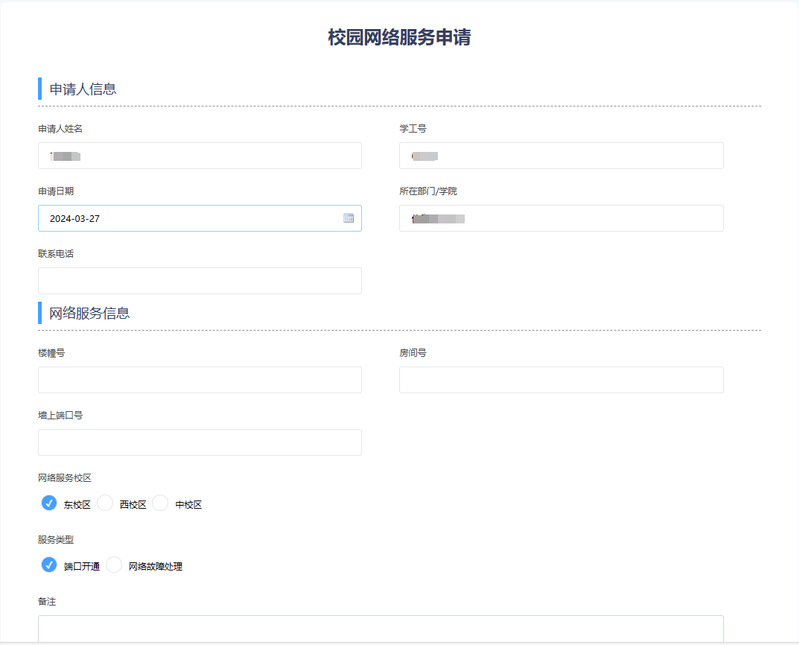Image resolution: width=799 pixels, height=645 pixels.
Task: Select the 东校区 radio button
Action: pyautogui.click(x=49, y=503)
